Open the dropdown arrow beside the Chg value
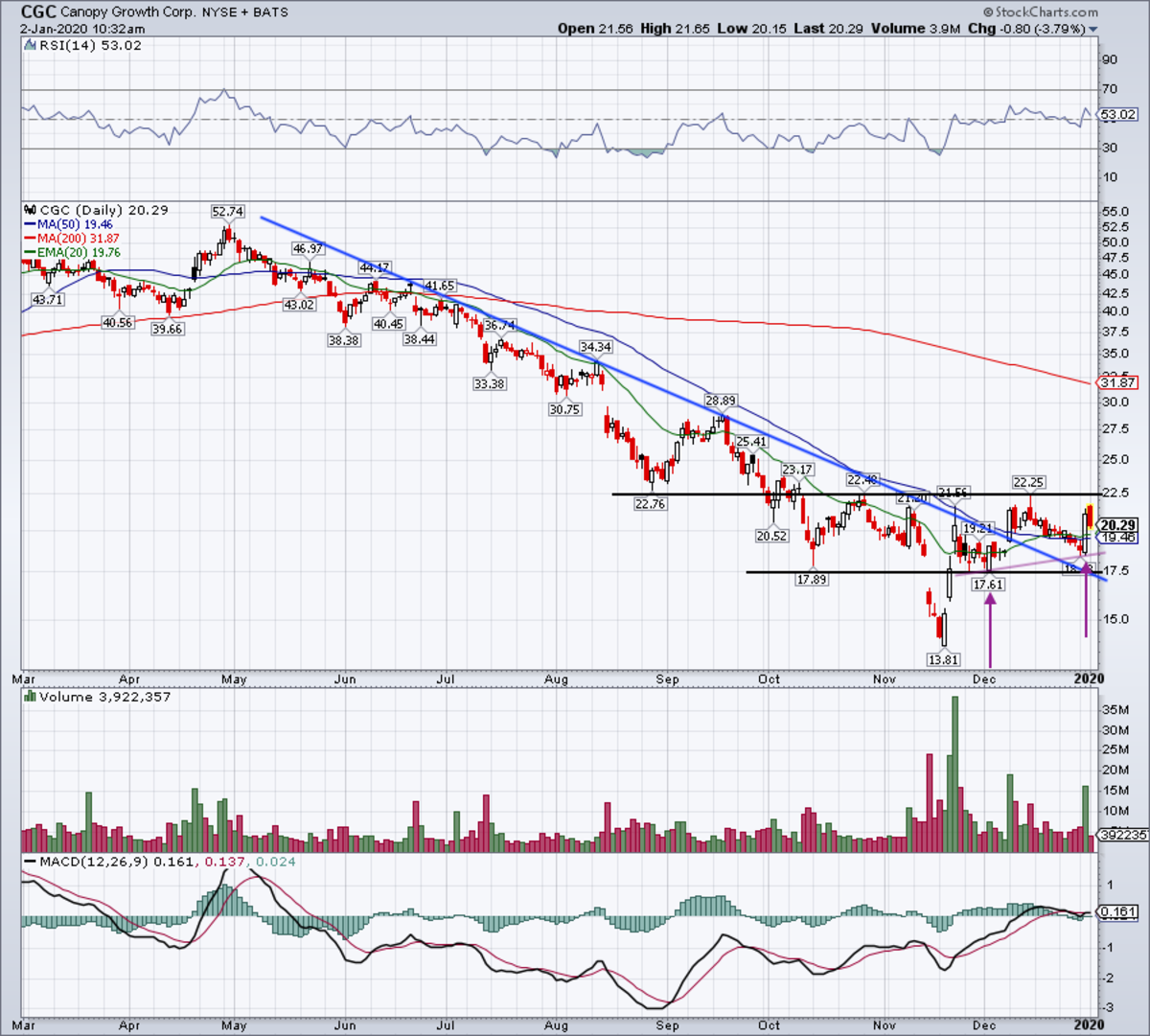This screenshot has width=1150, height=1036. (1093, 30)
